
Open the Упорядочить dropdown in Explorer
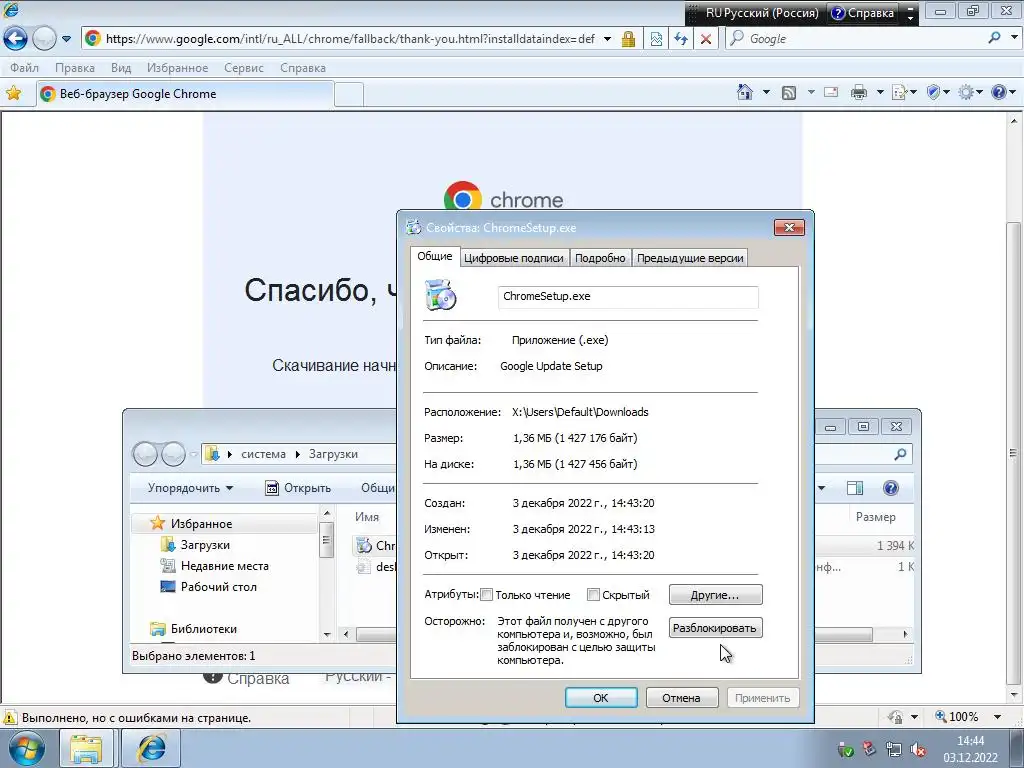click(190, 488)
